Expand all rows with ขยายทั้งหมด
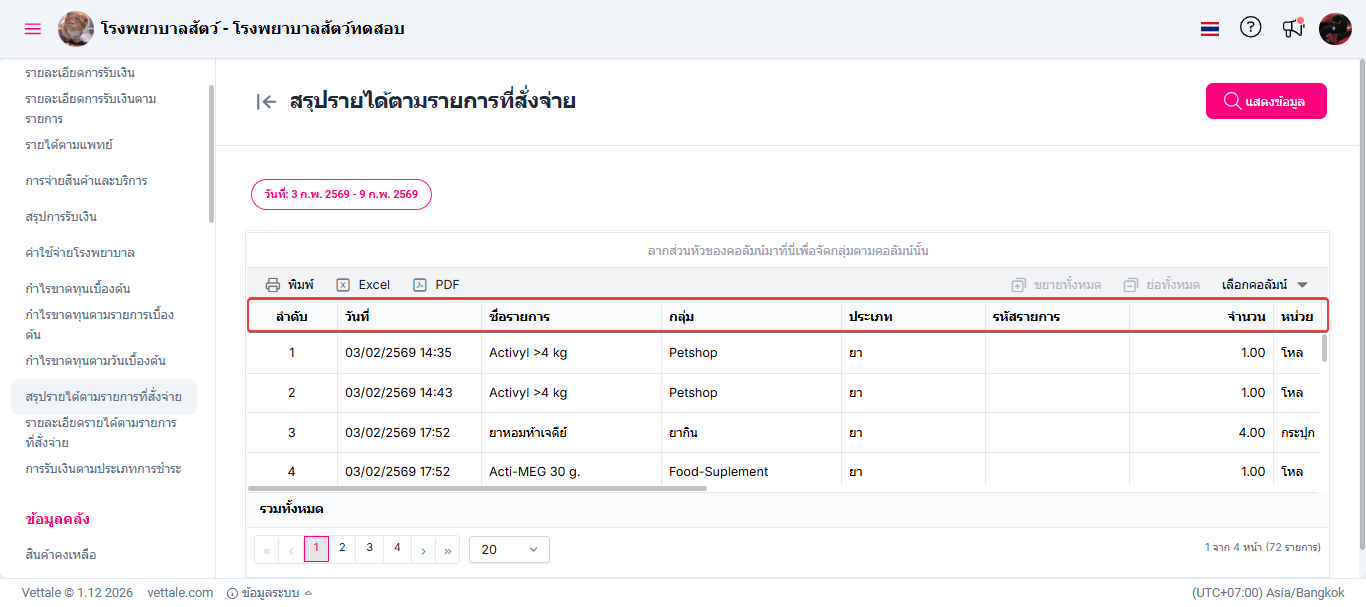This screenshot has width=1366, height=607. pyautogui.click(x=1056, y=285)
